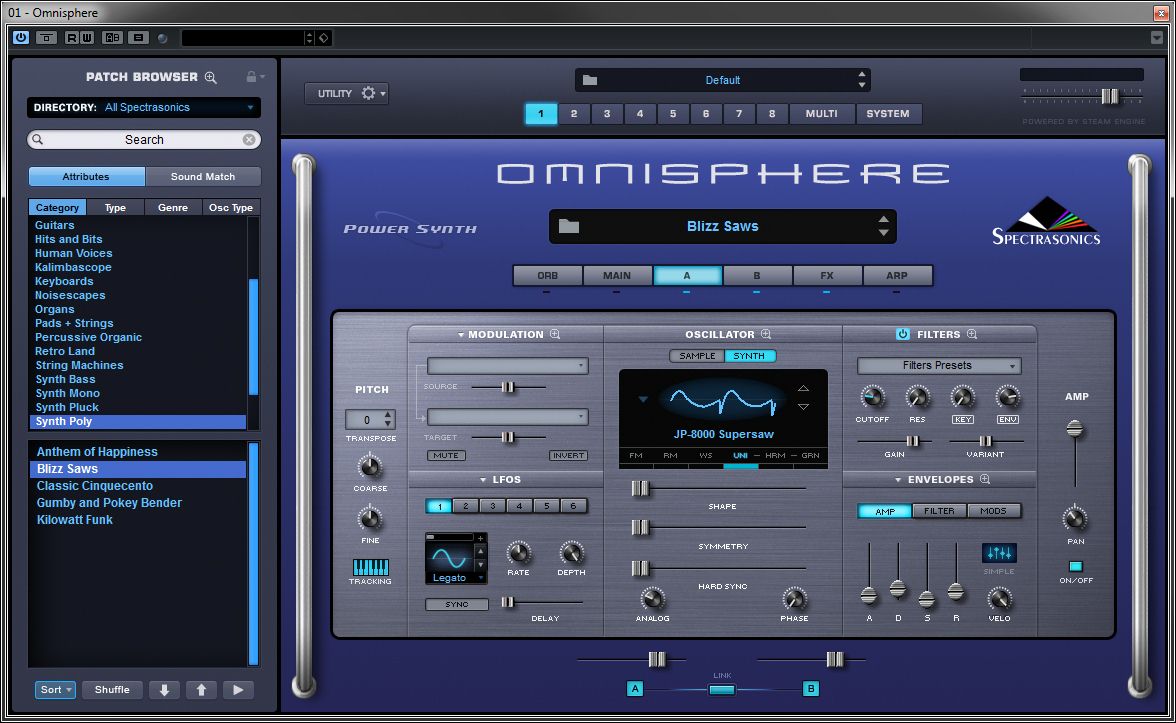Select part 2 button
This screenshot has width=1176, height=723.
tap(574, 114)
